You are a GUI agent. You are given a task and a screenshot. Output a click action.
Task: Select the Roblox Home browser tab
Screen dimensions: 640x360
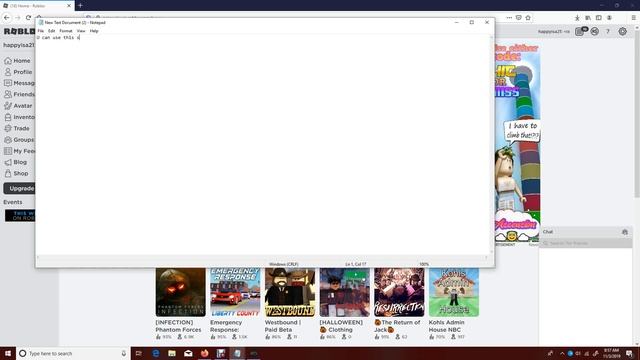coord(37,6)
